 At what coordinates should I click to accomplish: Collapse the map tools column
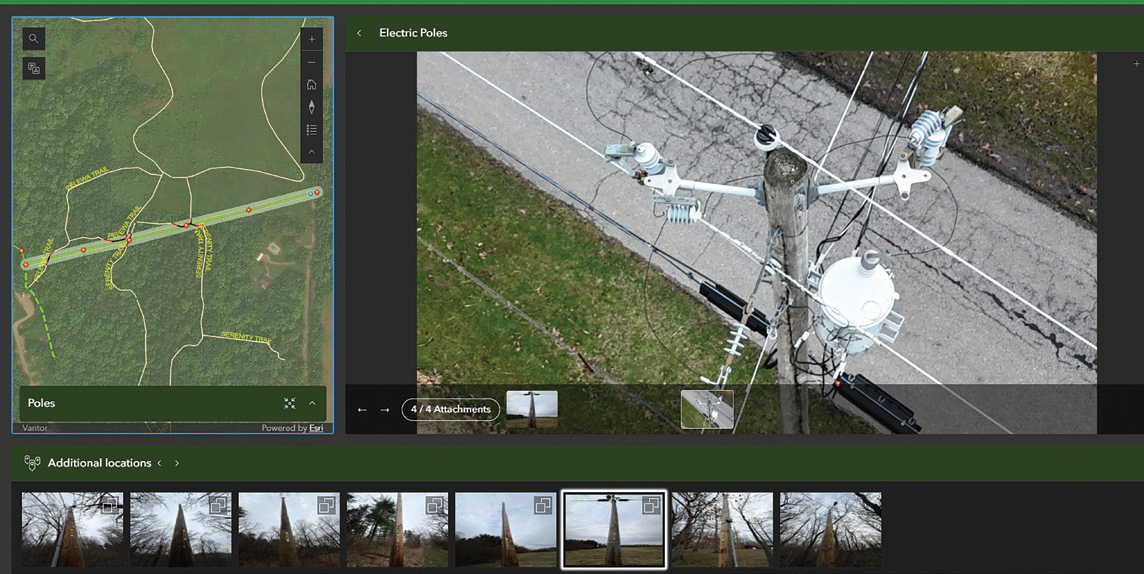312,152
